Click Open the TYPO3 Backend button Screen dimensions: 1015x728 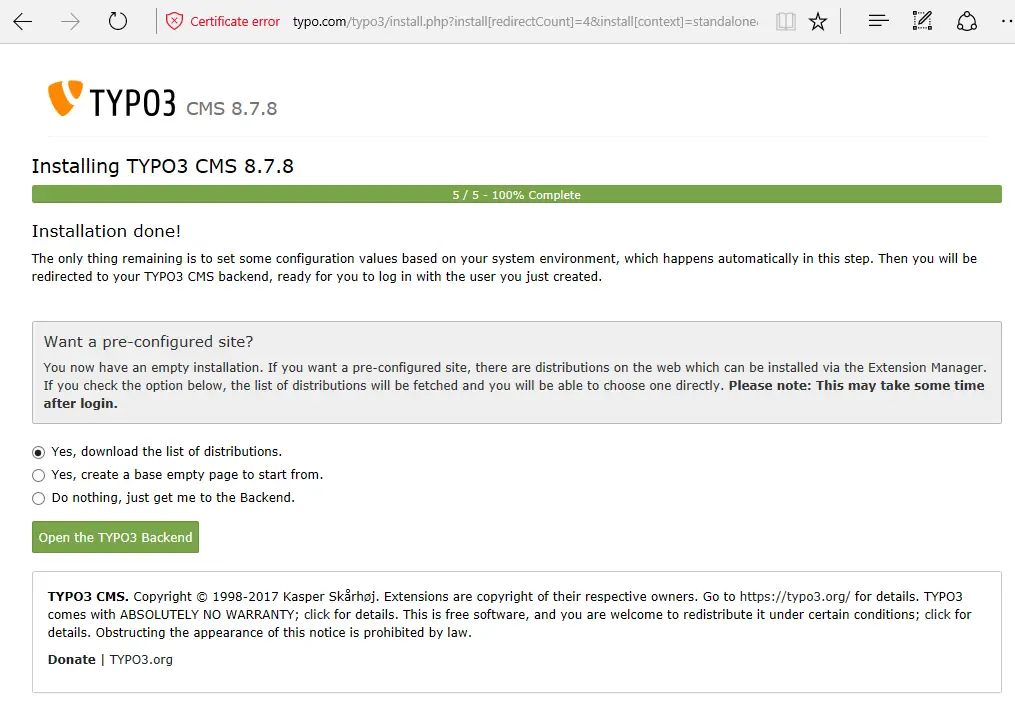tap(115, 537)
